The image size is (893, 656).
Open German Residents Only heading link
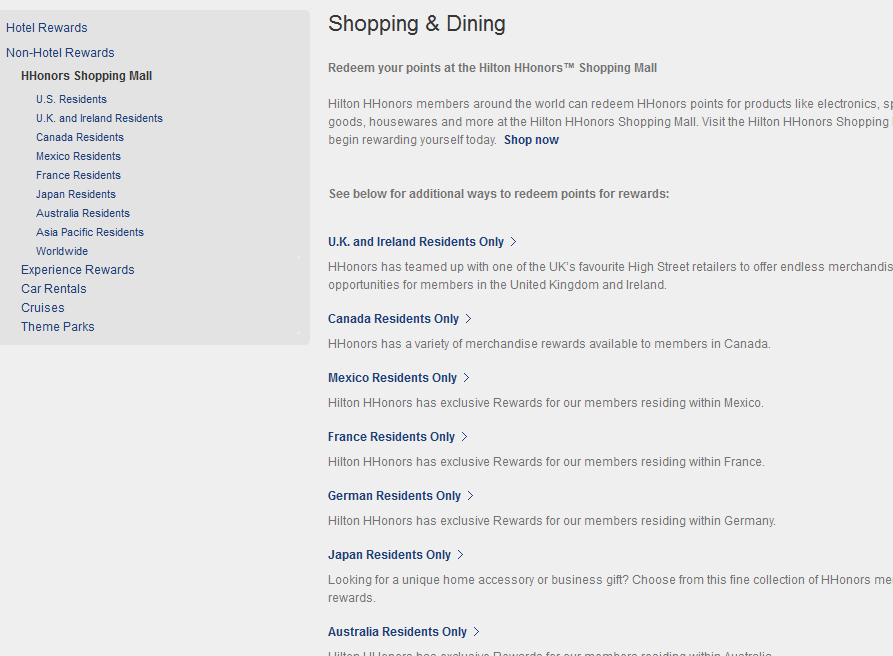coord(394,496)
